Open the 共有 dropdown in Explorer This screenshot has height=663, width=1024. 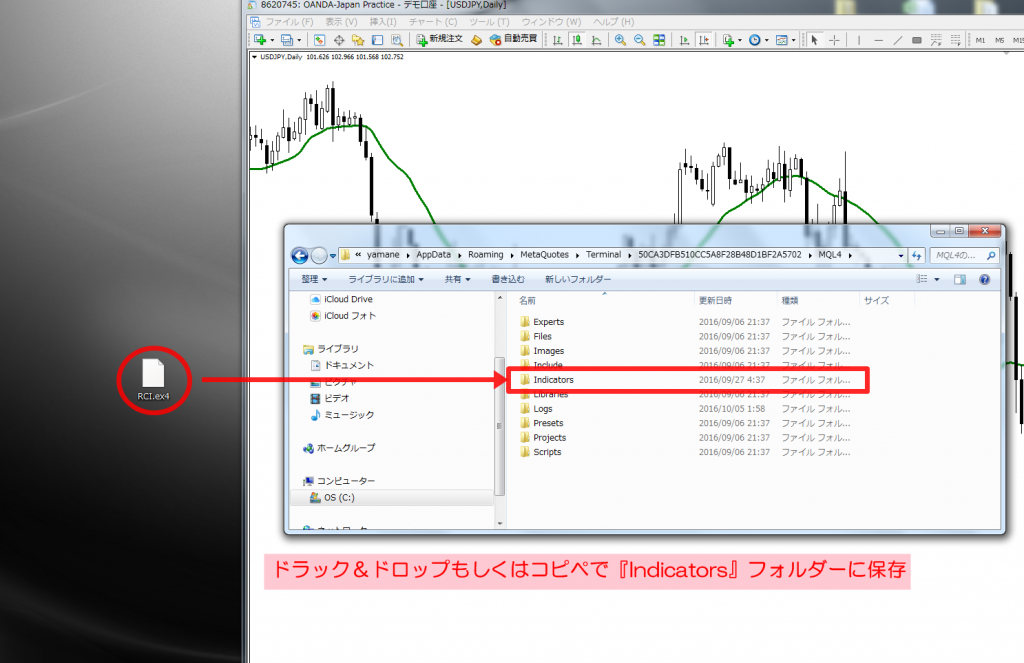(x=457, y=280)
